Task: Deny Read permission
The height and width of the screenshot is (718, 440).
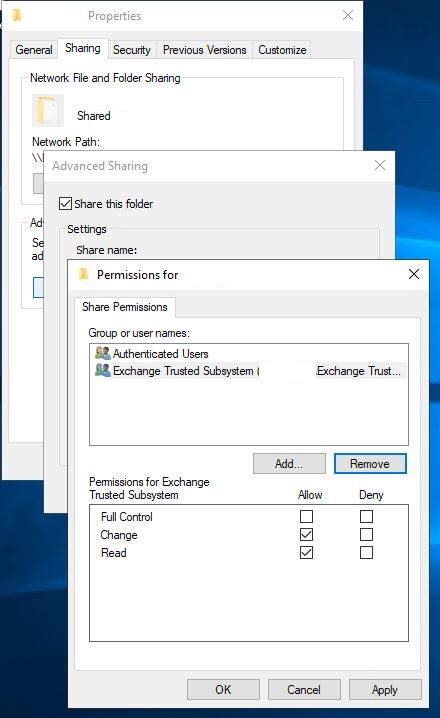Action: (366, 553)
